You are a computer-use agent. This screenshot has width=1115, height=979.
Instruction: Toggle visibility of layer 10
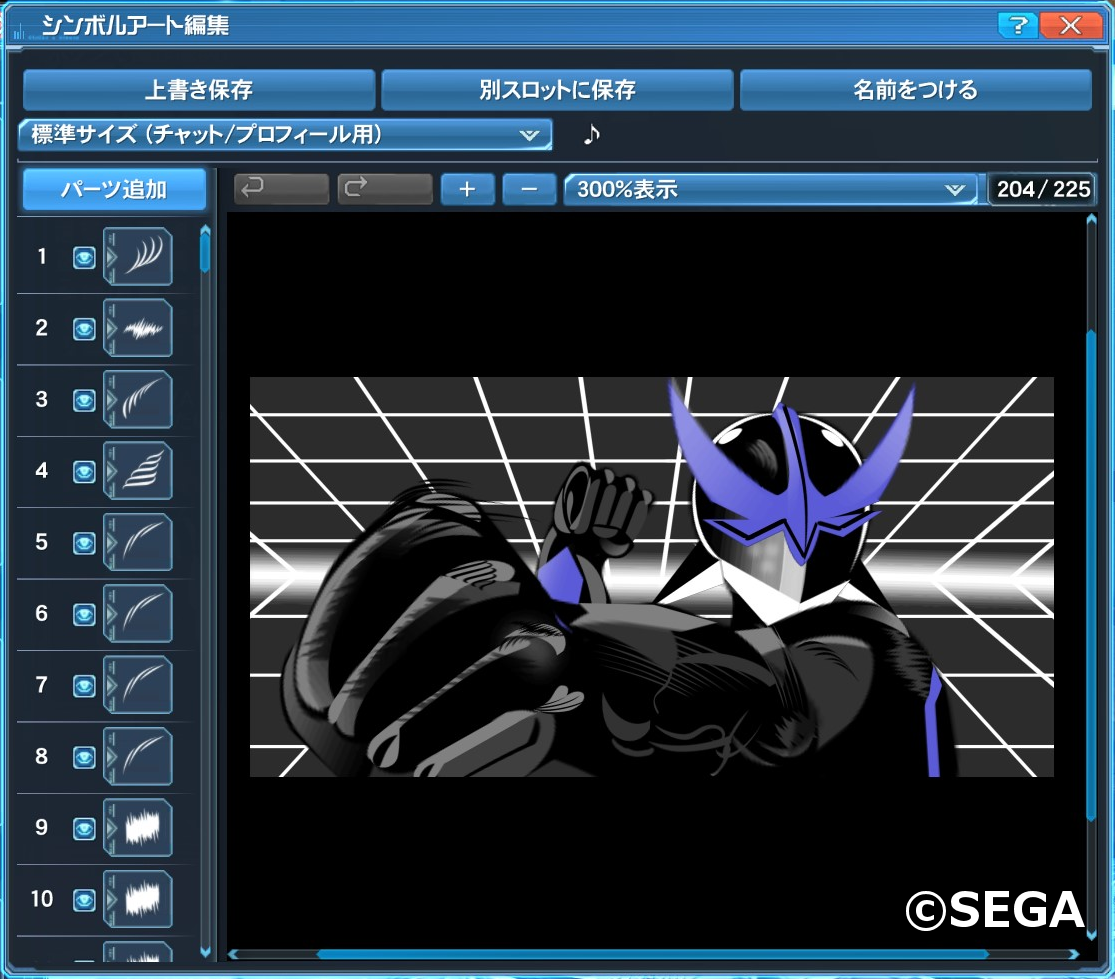tap(84, 900)
